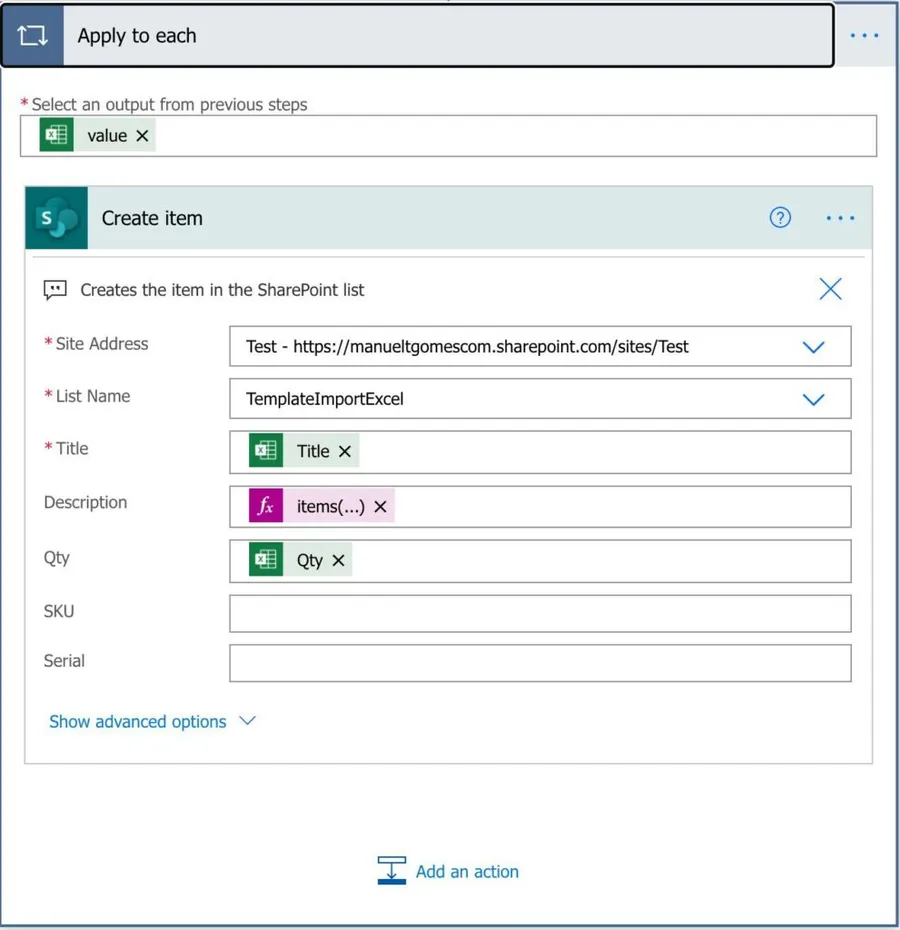Close the Create item description note
This screenshot has width=900, height=930.
click(830, 289)
